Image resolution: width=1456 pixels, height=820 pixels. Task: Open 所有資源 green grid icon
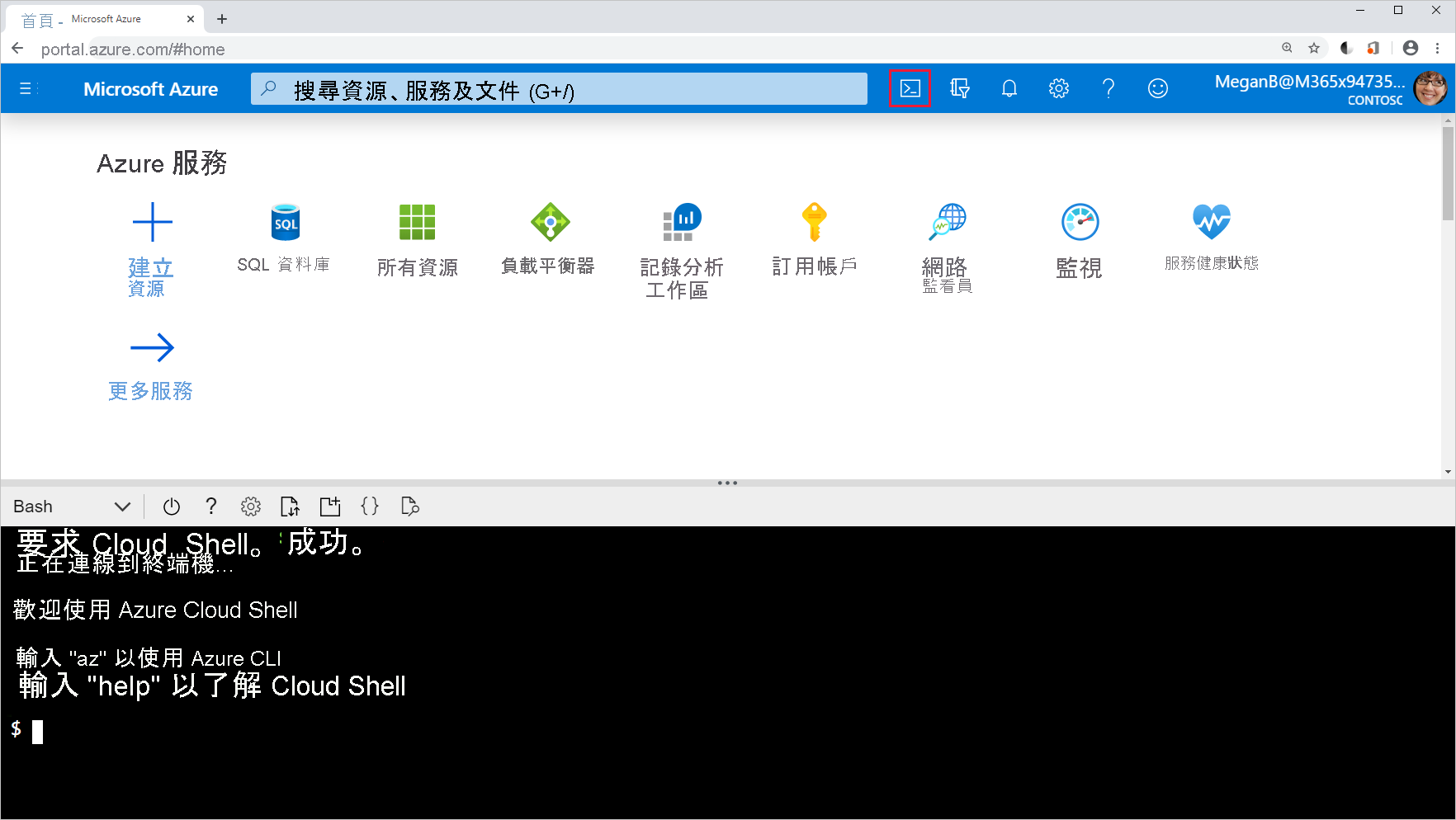click(417, 222)
